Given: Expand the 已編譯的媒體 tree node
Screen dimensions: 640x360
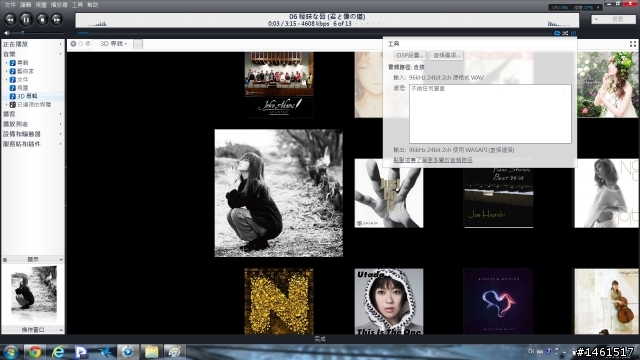Looking at the screenshot, I should point(7,105).
